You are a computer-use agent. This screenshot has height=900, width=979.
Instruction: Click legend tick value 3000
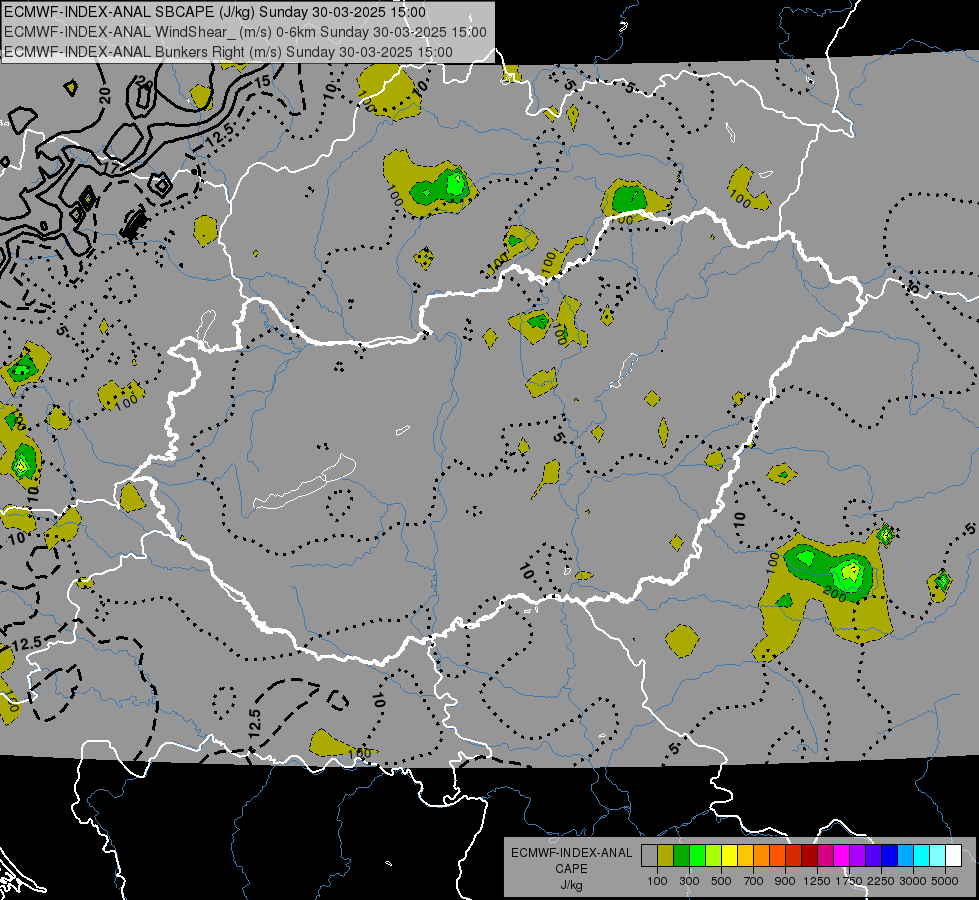tap(913, 881)
